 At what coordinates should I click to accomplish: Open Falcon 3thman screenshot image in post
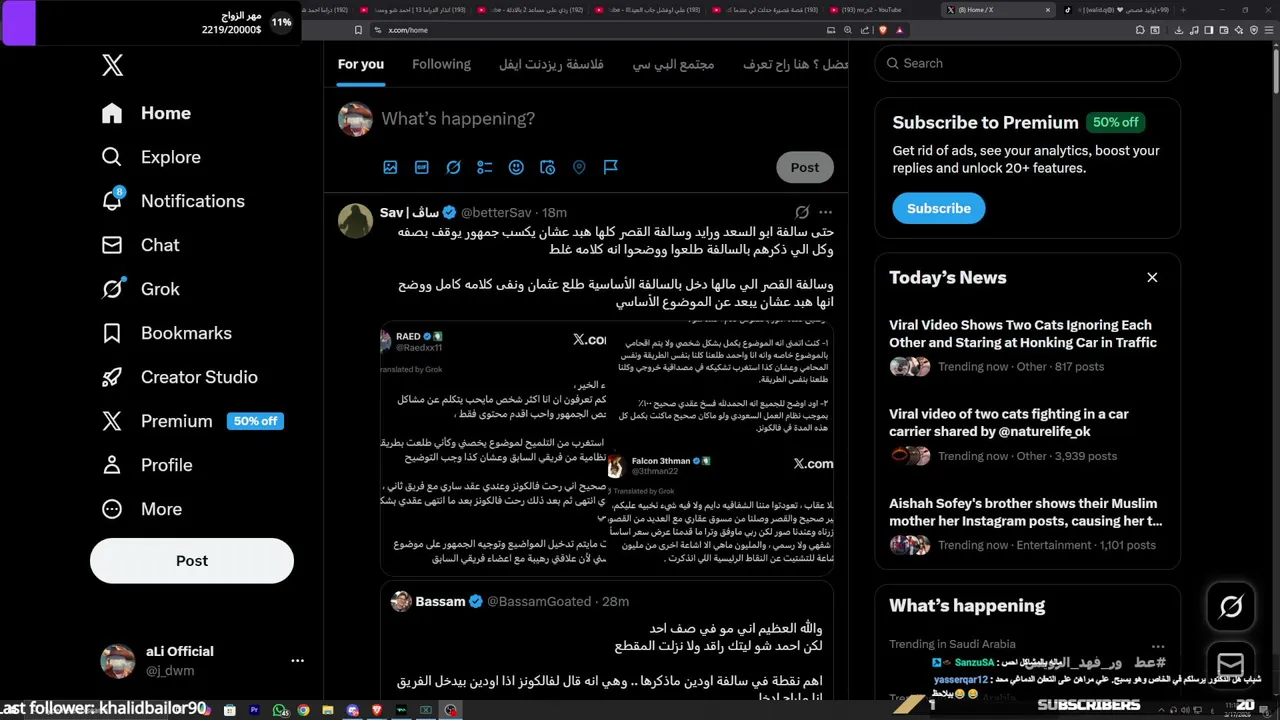(x=720, y=512)
